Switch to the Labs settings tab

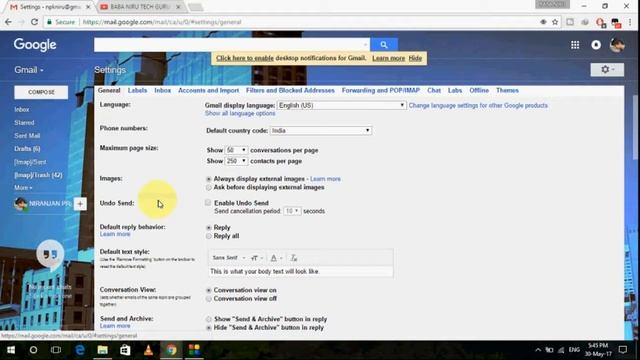pos(455,90)
